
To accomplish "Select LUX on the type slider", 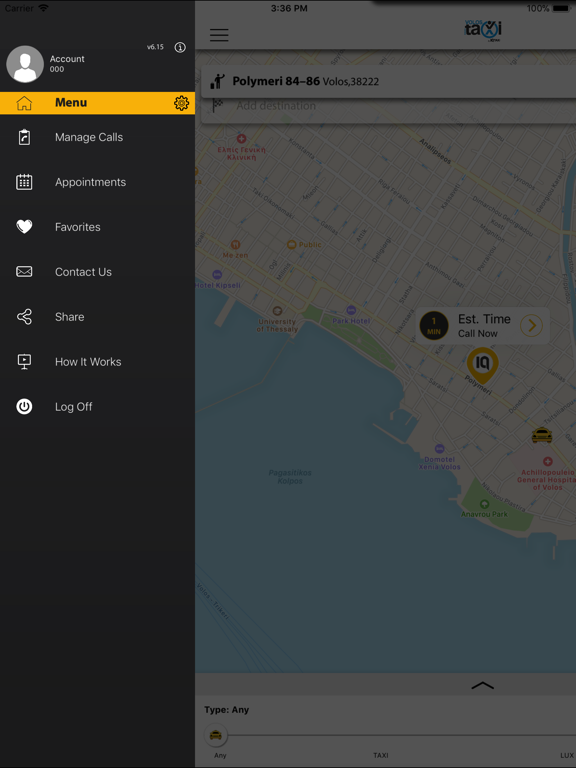I will pyautogui.click(x=567, y=755).
